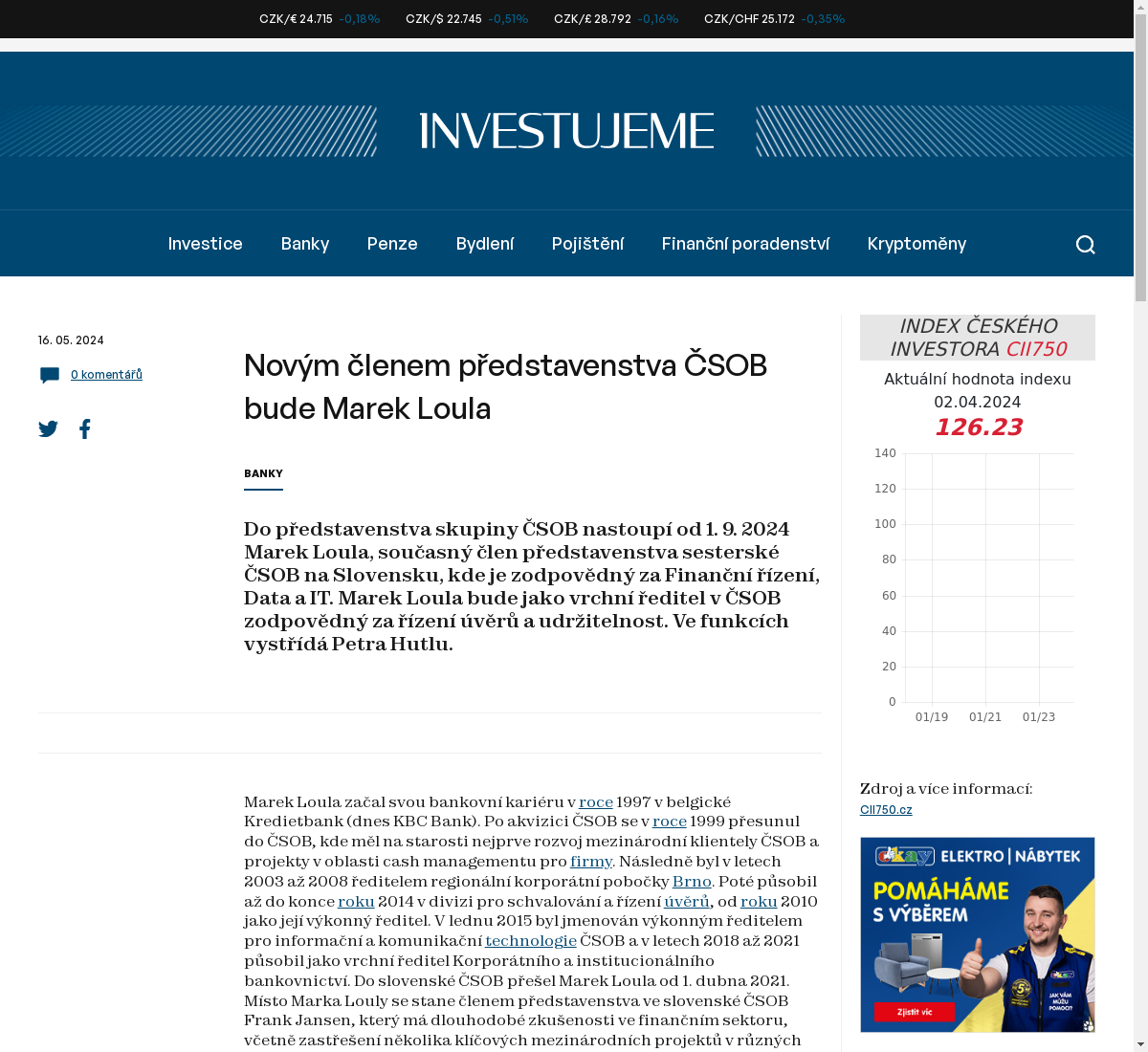Click the index value 126.23
1148x1052 pixels.
click(978, 427)
